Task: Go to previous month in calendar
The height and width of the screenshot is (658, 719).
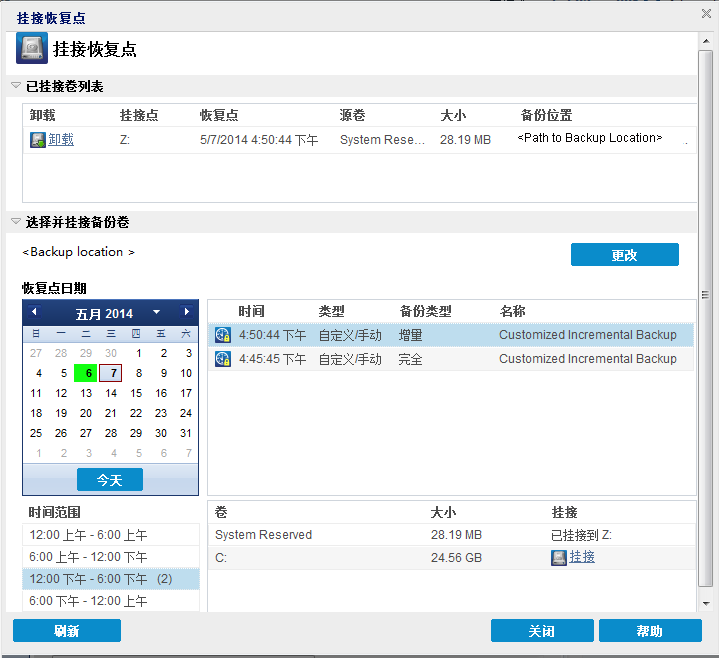Action: 34,312
